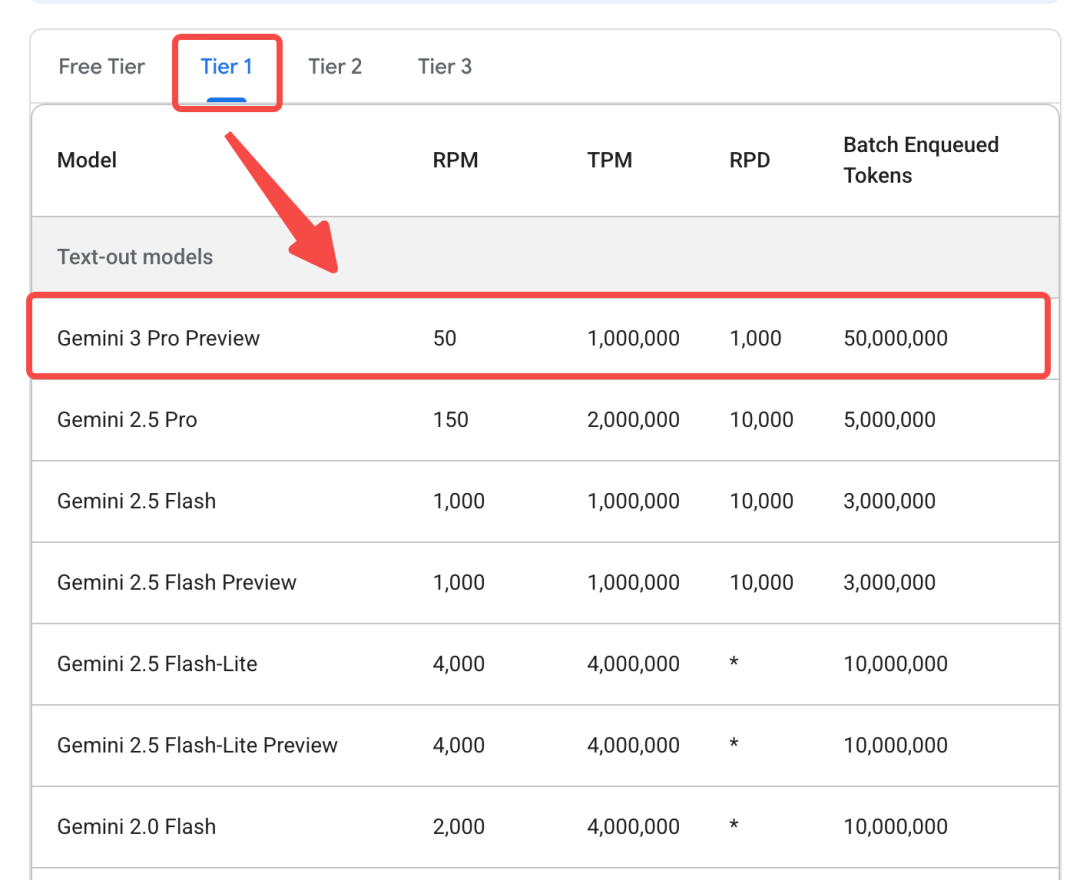1080x880 pixels.
Task: Click the 50,000,000 batch tokens value
Action: [x=895, y=338]
